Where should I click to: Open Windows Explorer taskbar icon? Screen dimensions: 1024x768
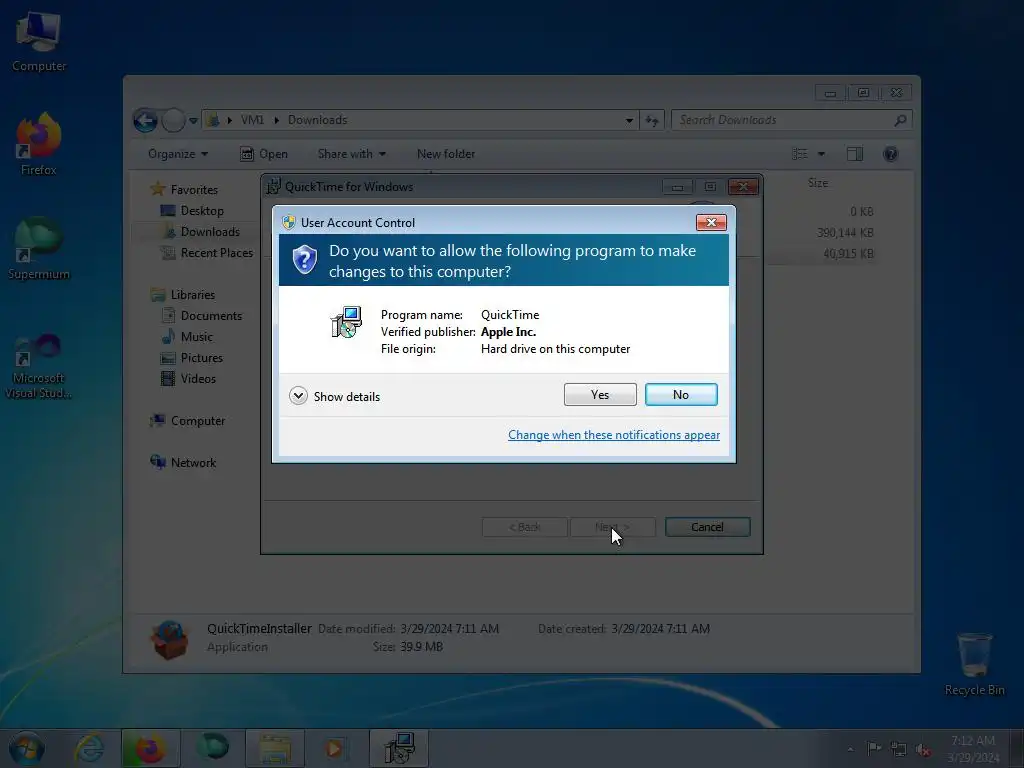[x=275, y=748]
